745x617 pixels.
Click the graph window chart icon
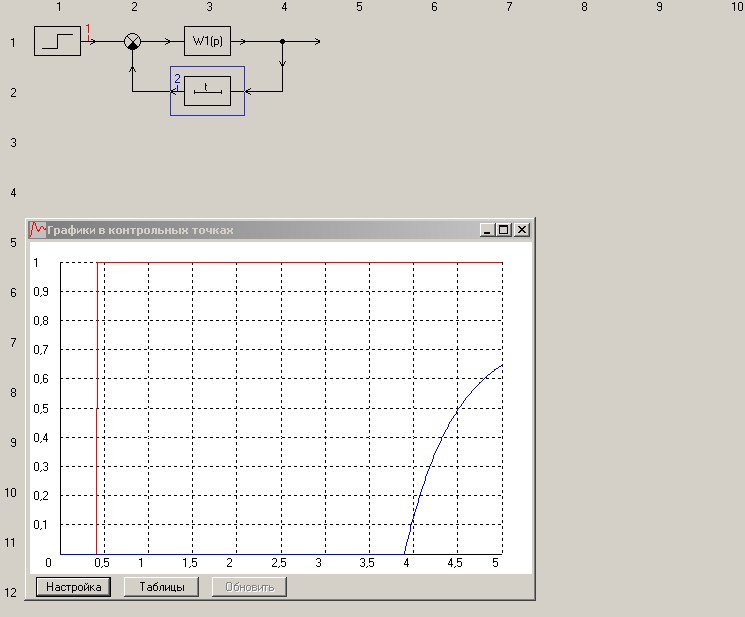point(38,230)
